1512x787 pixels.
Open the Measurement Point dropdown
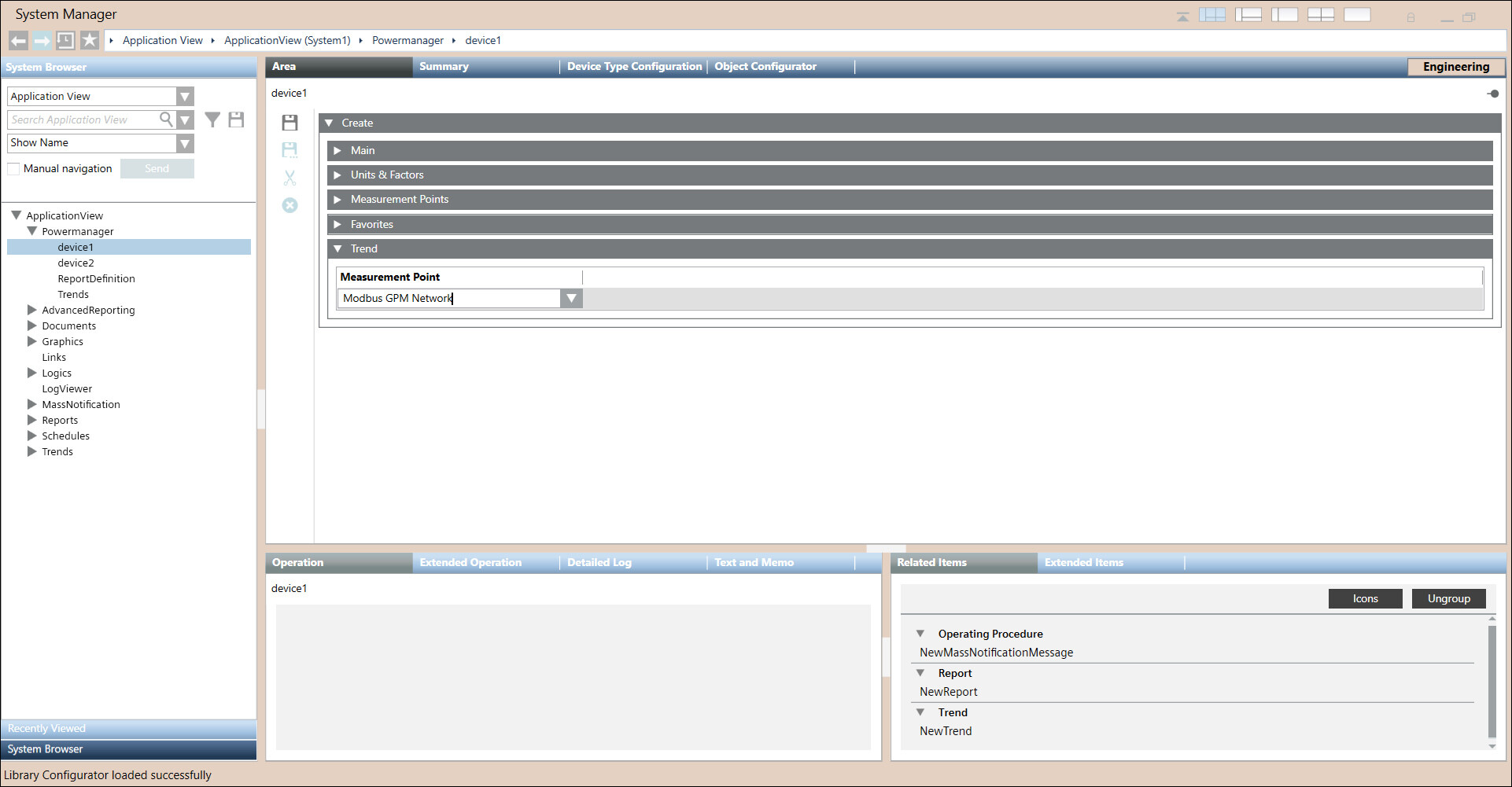[571, 299]
